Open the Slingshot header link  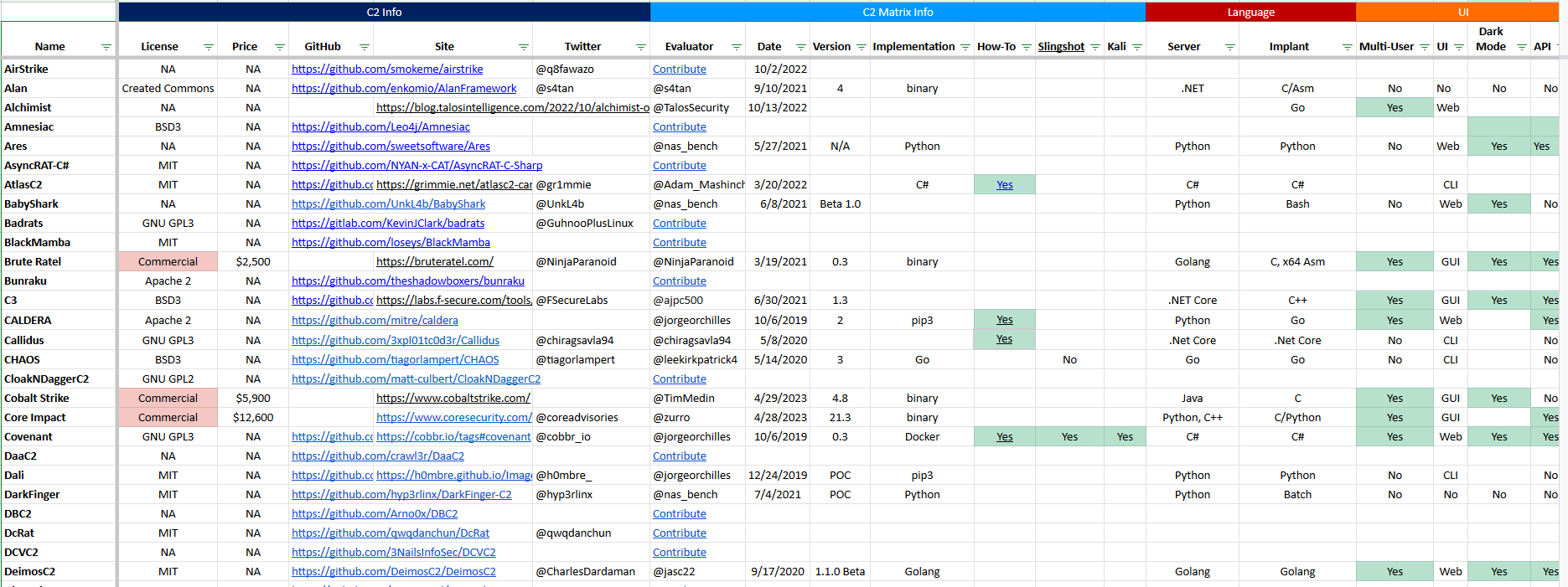pyautogui.click(x=1061, y=47)
